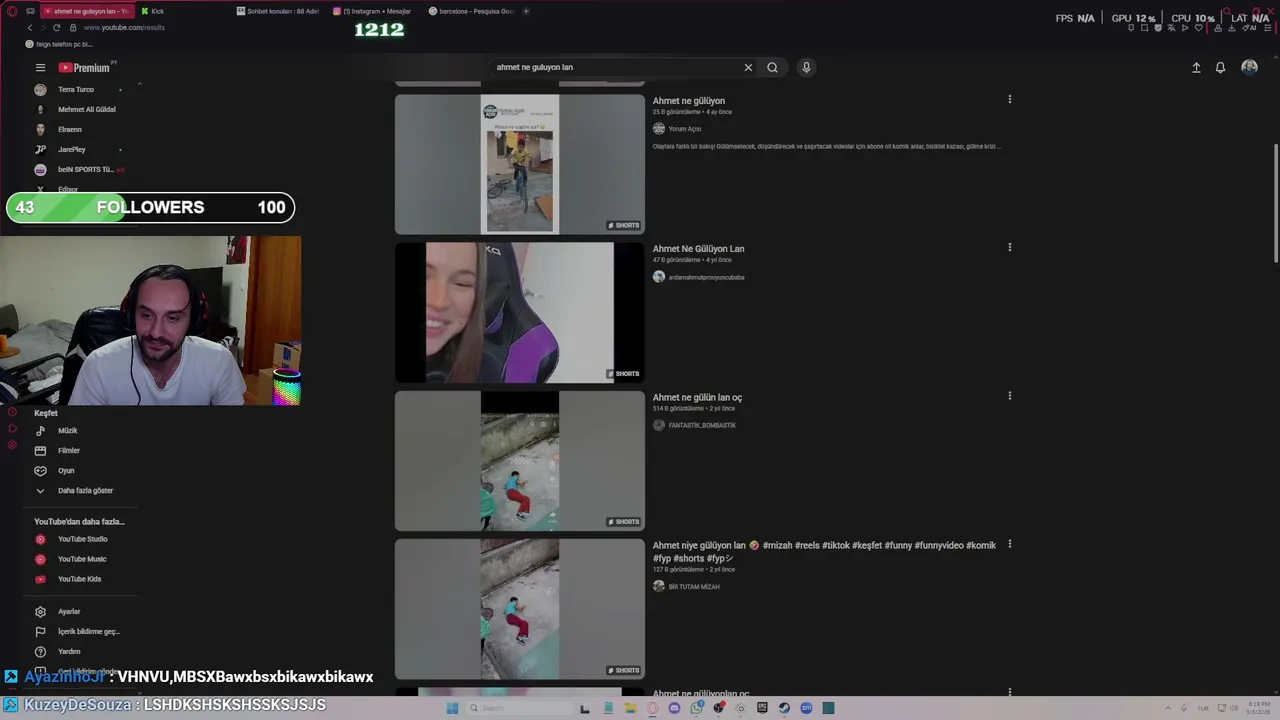The height and width of the screenshot is (720, 1280).
Task: Open the YouTube hamburger guide menu
Action: coord(40,68)
